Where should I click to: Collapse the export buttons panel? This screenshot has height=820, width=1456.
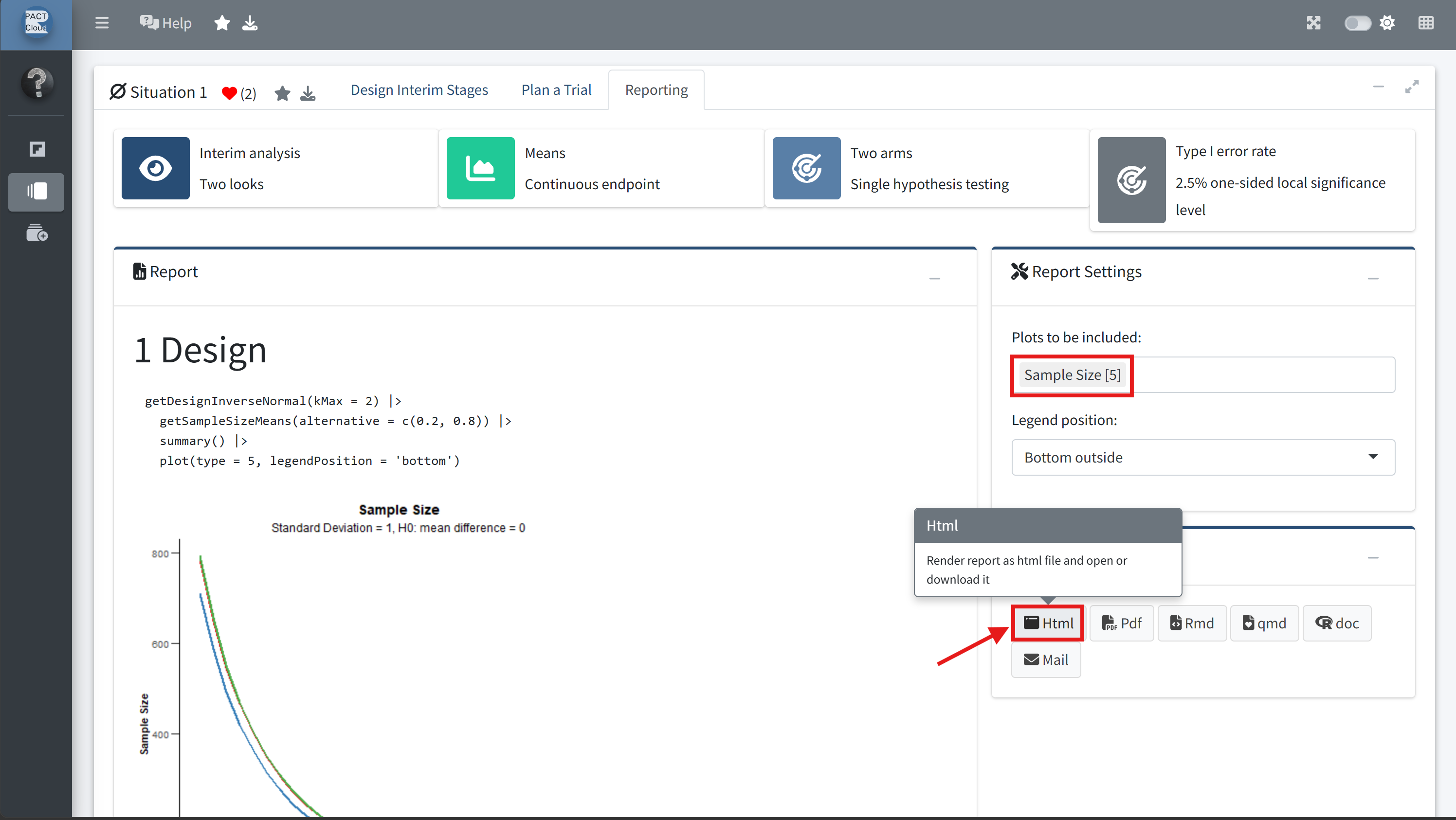[x=1373, y=558]
